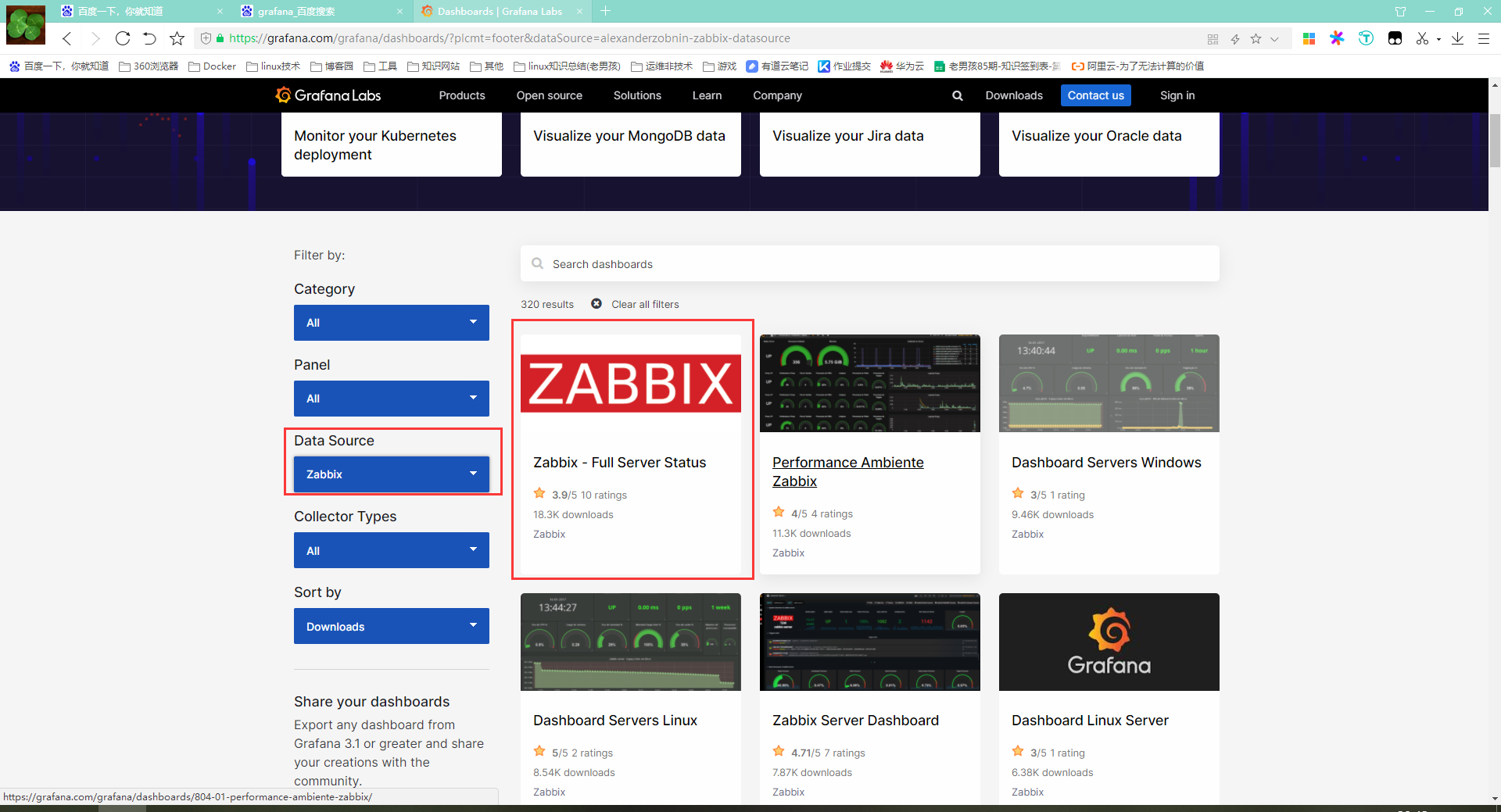Click the Search dashboards field
Screen dimensions: 1501x812
point(870,264)
